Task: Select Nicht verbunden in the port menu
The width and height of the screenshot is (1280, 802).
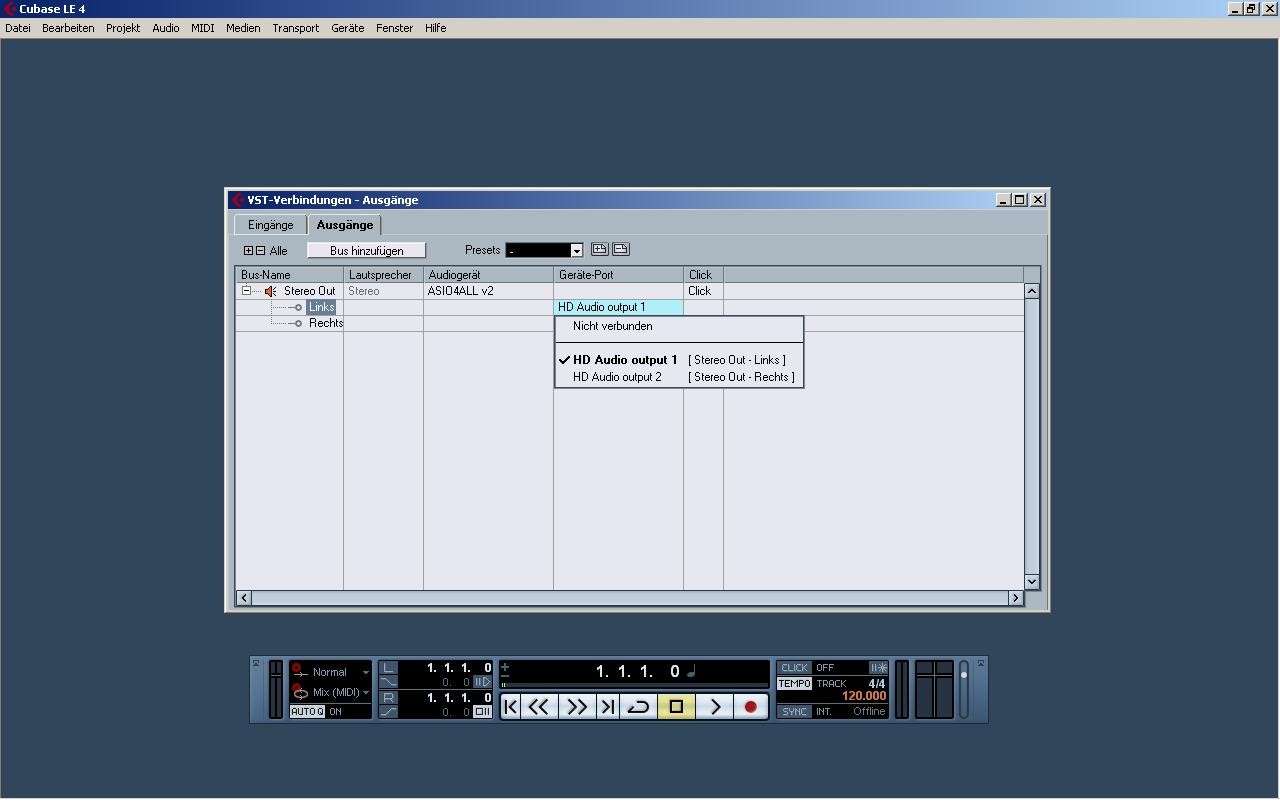Action: (x=679, y=326)
